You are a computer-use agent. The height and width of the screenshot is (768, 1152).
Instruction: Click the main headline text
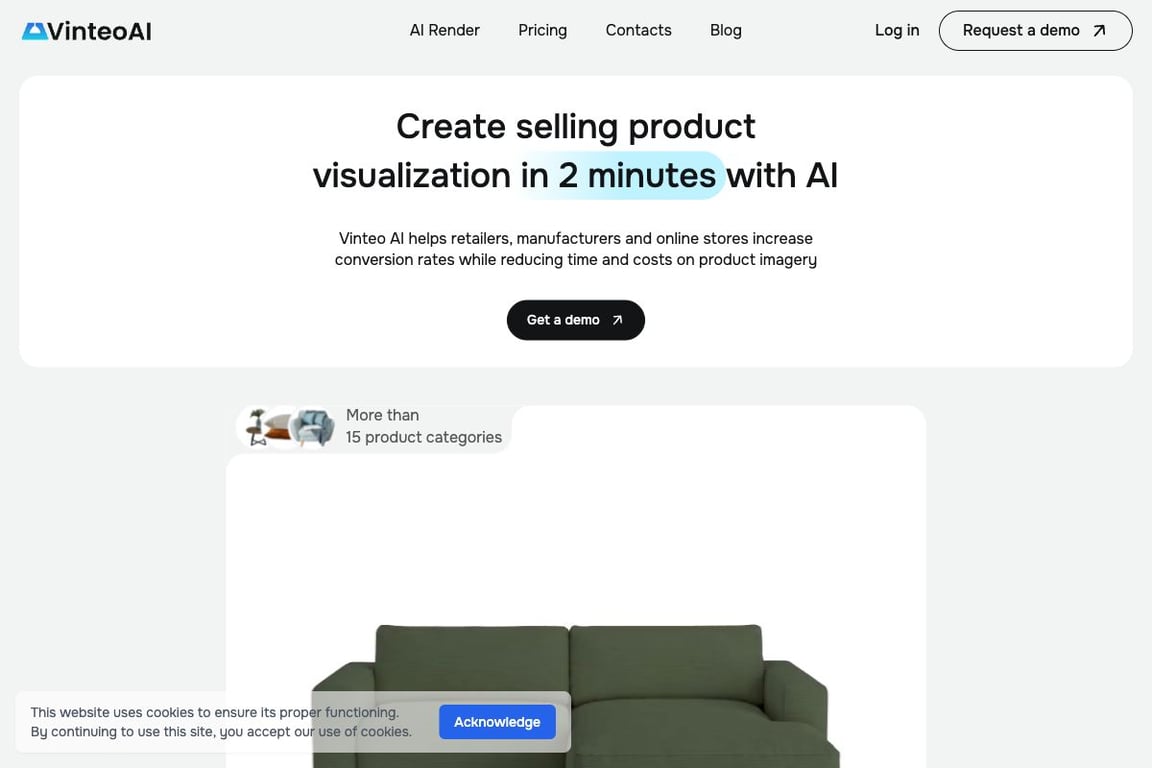pyautogui.click(x=576, y=151)
